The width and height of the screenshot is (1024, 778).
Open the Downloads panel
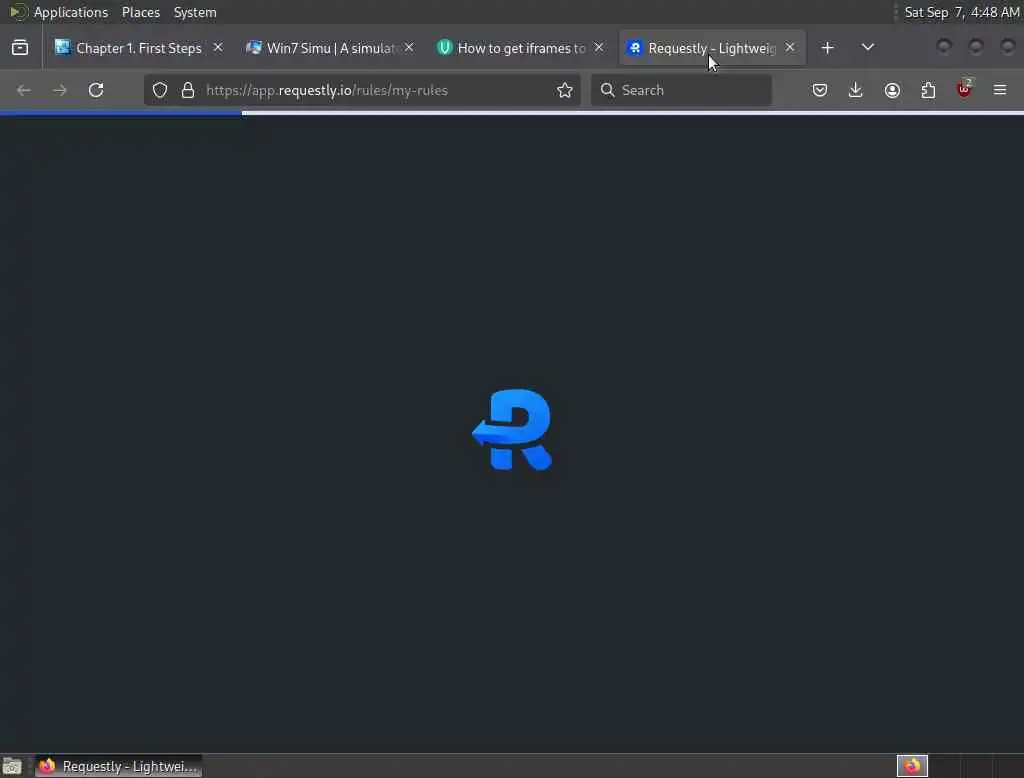pos(856,90)
